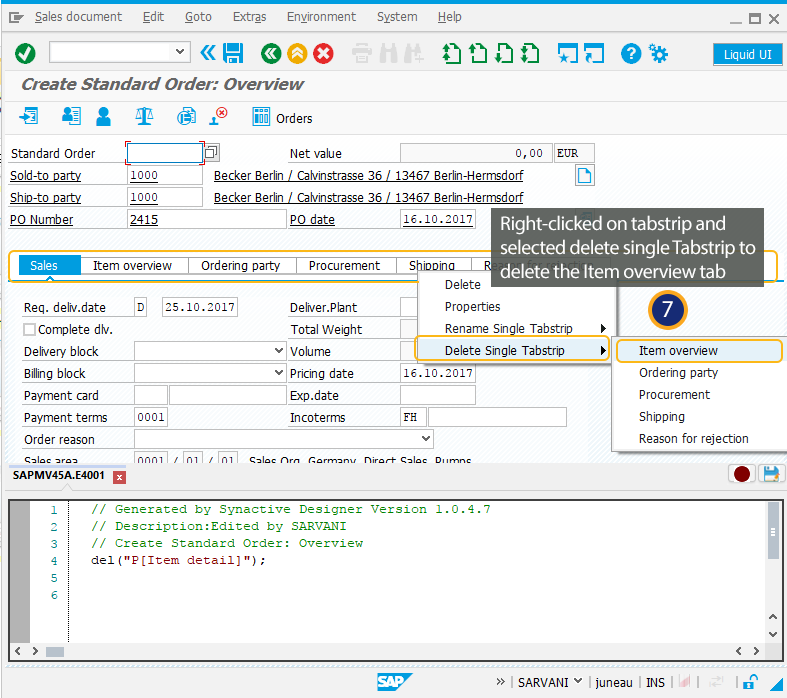Click the green Enter checkmark icon
This screenshot has width=787, height=698.
pos(25,53)
